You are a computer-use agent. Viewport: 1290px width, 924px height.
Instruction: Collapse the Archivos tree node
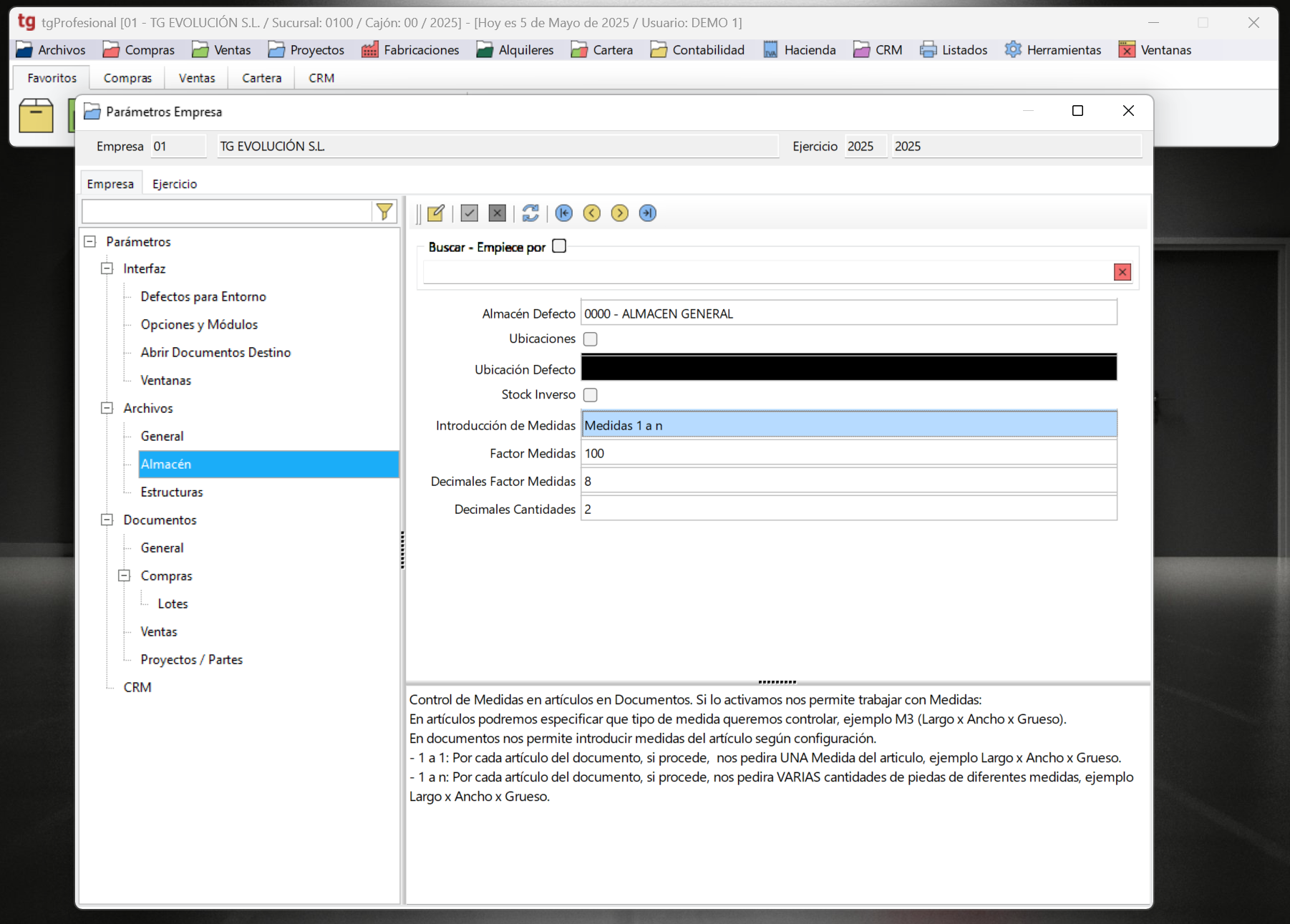tap(107, 408)
